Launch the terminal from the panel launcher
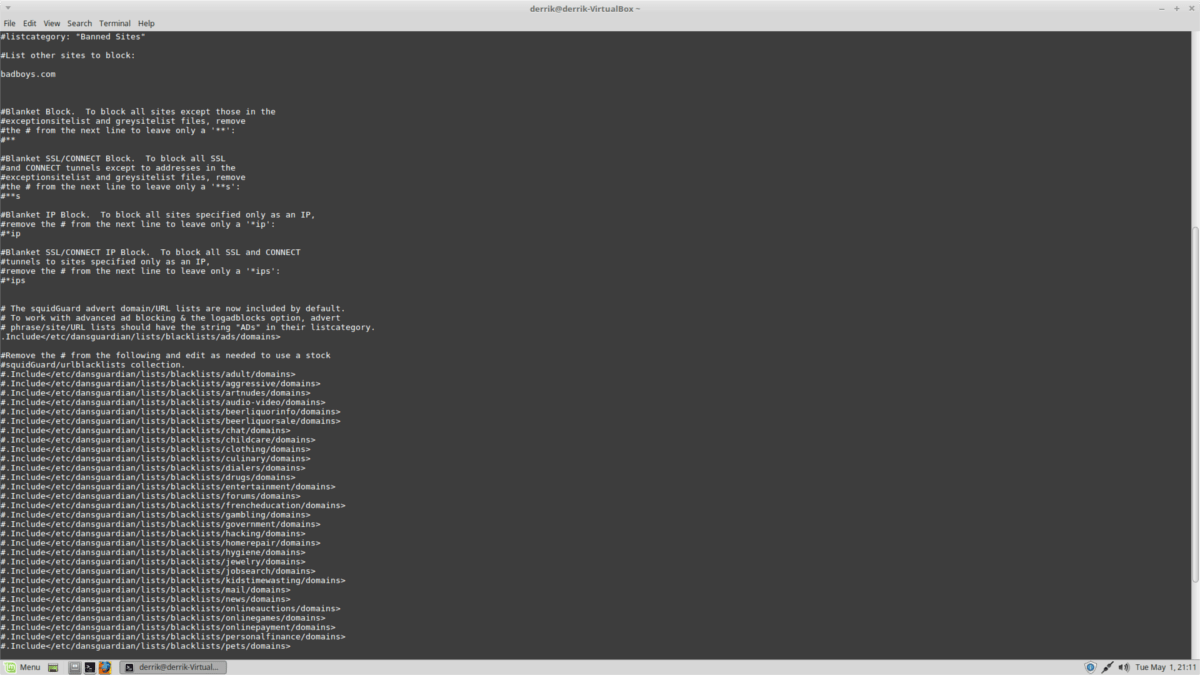The width and height of the screenshot is (1200, 675). click(89, 667)
